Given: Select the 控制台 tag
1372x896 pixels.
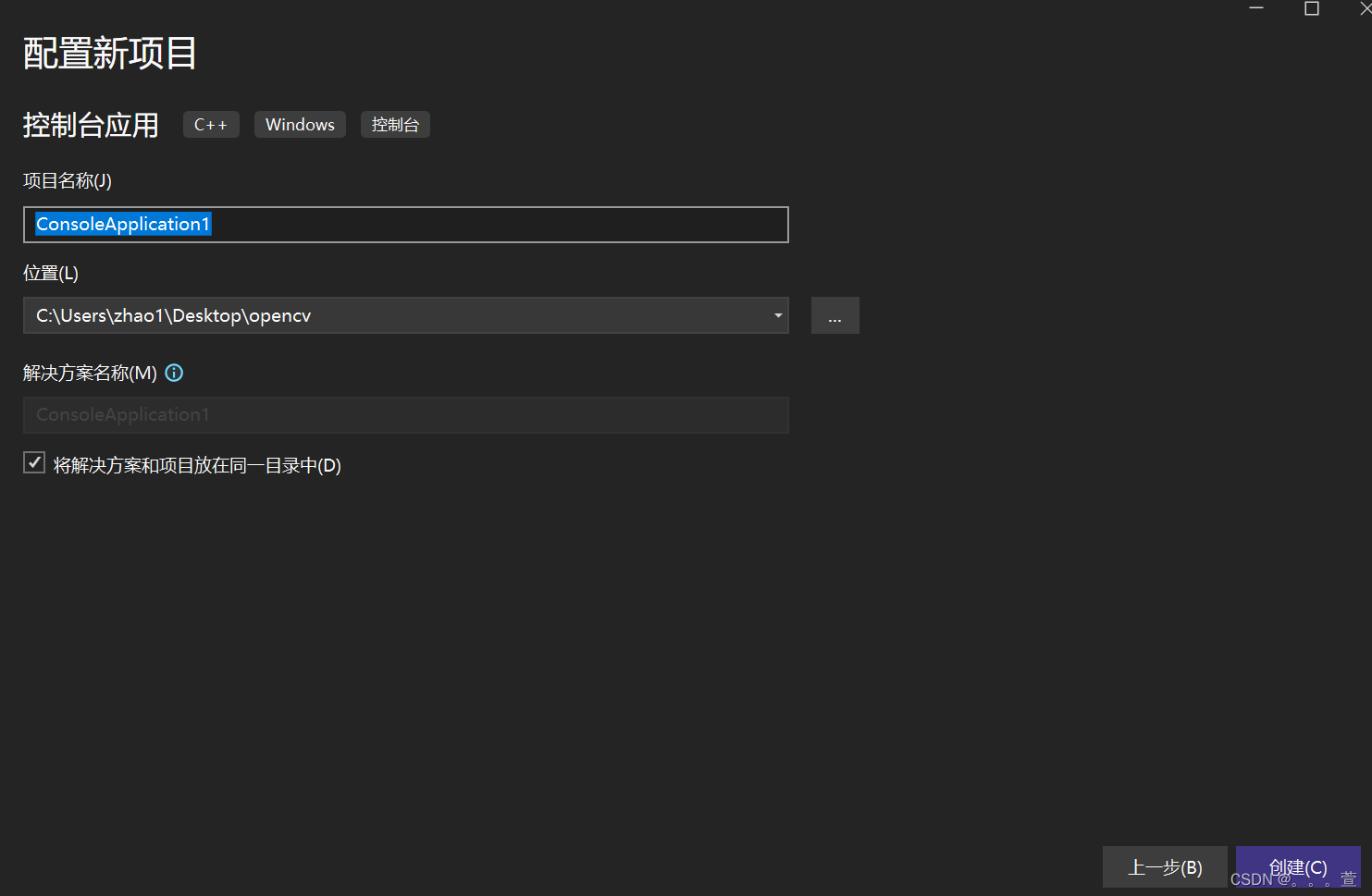Looking at the screenshot, I should pos(395,124).
